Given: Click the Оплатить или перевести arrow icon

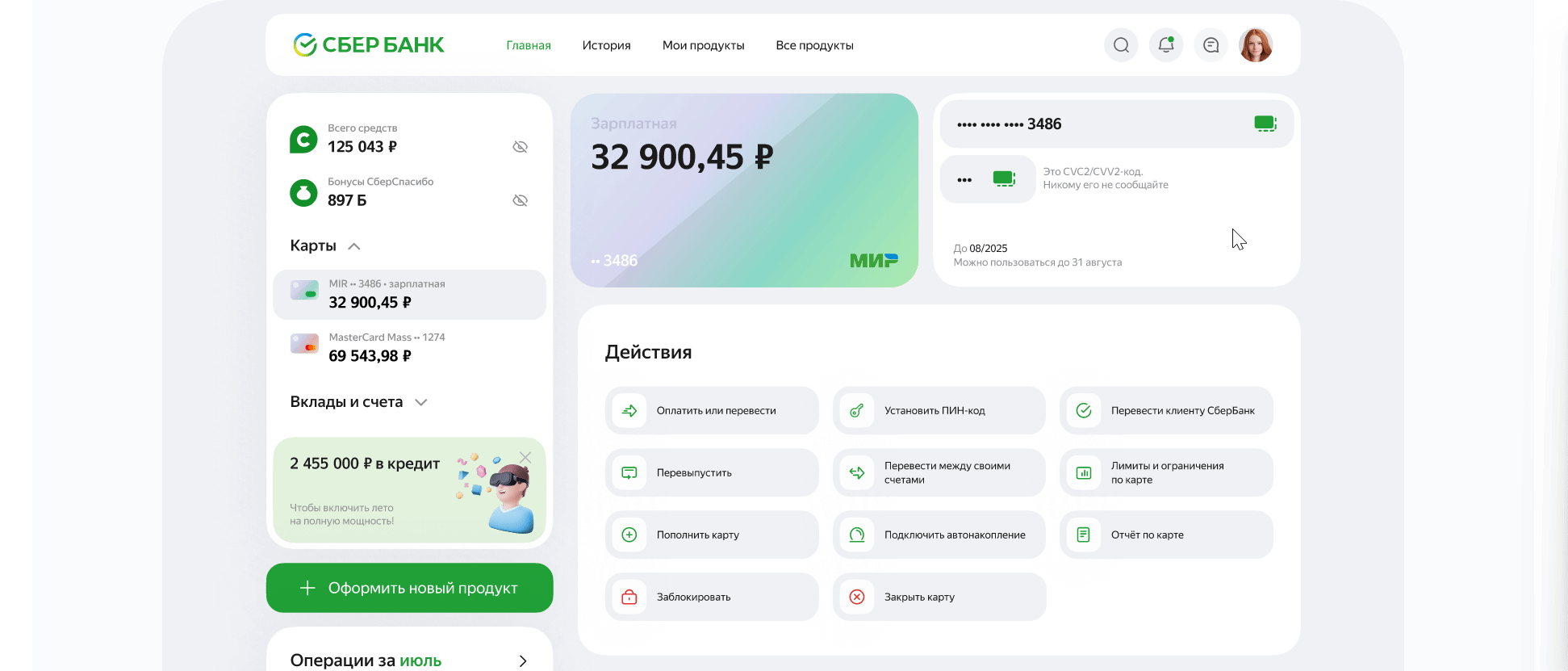Looking at the screenshot, I should click(x=629, y=410).
